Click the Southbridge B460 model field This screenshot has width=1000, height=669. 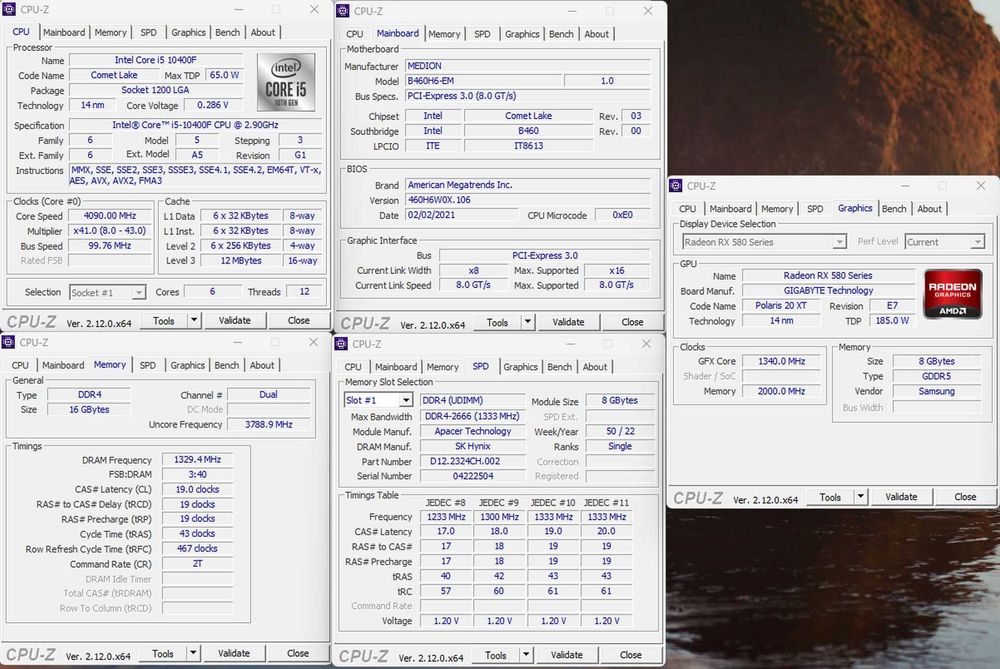pyautogui.click(x=528, y=131)
